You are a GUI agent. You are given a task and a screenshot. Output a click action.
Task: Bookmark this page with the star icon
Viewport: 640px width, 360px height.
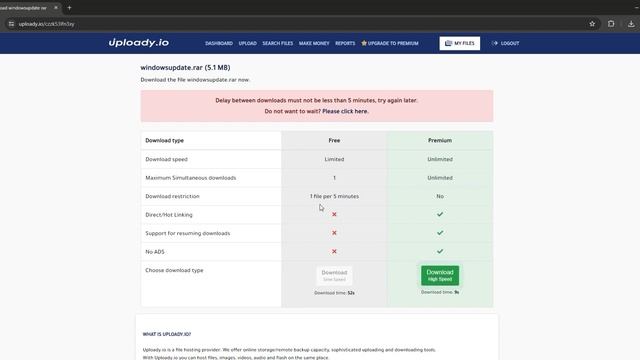click(592, 24)
